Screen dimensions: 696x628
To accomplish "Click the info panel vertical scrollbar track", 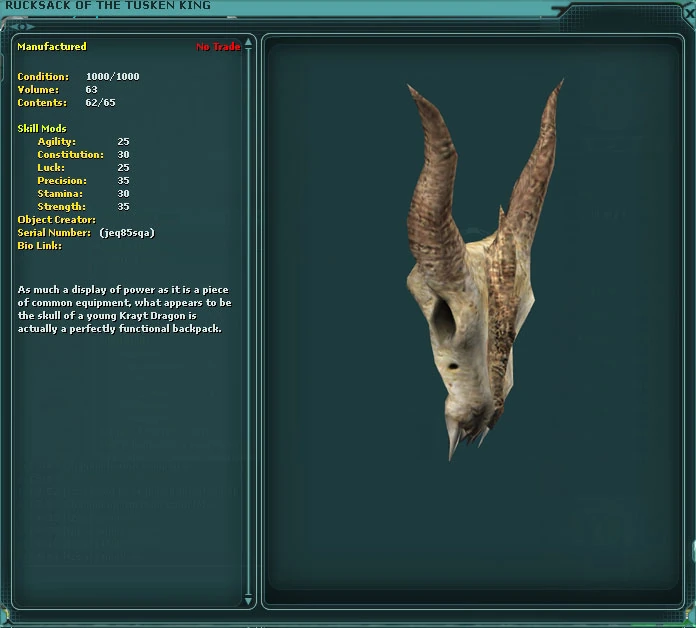I will pos(249,320).
